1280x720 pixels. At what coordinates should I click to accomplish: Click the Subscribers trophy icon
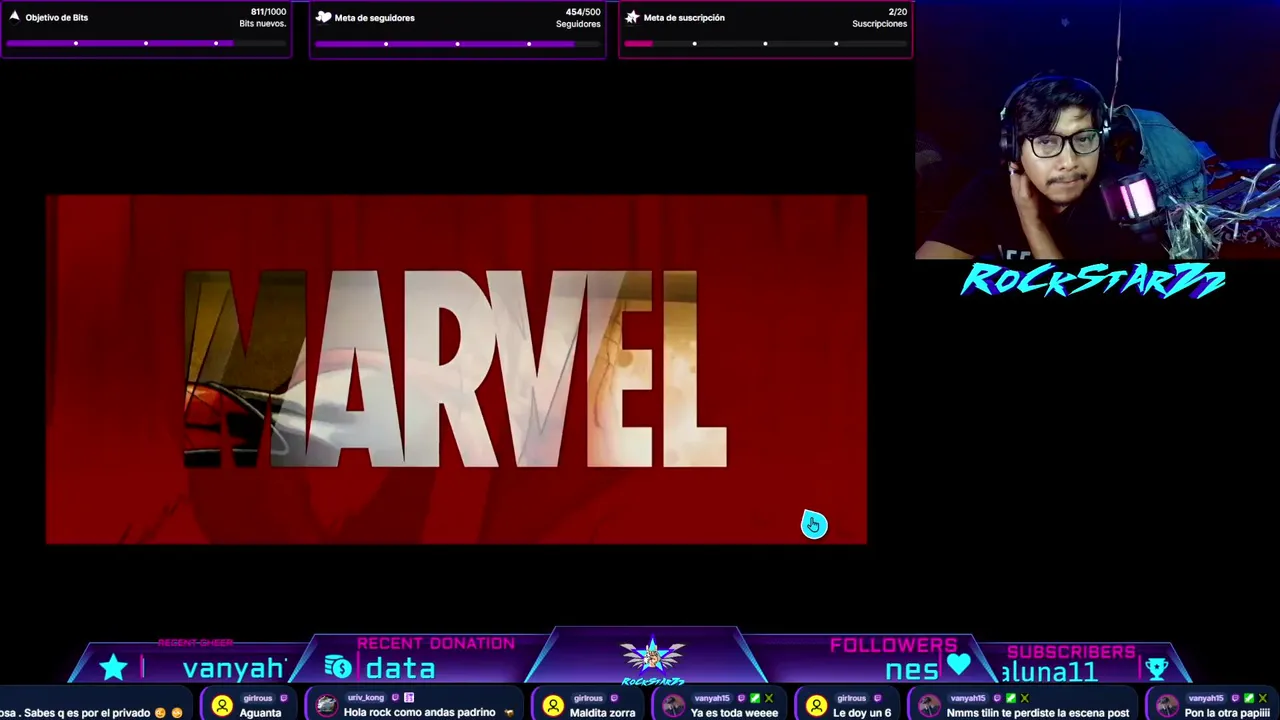[x=1156, y=668]
